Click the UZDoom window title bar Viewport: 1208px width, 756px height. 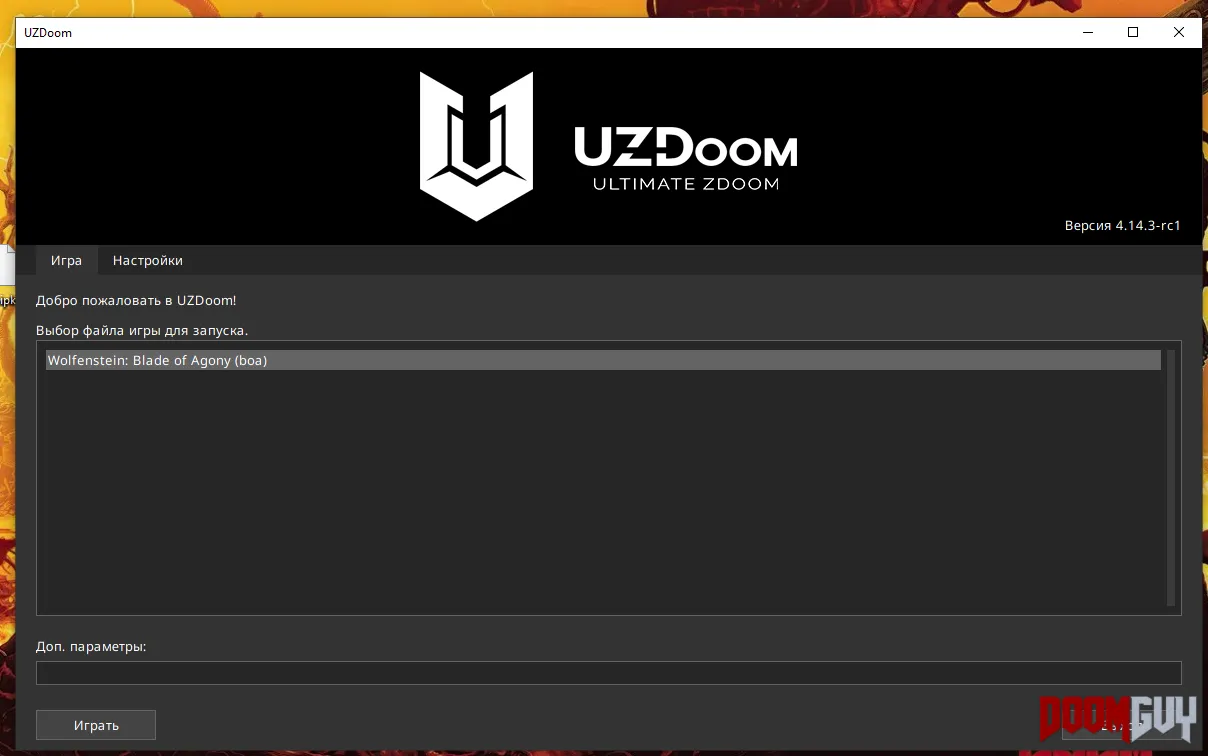pyautogui.click(x=540, y=32)
